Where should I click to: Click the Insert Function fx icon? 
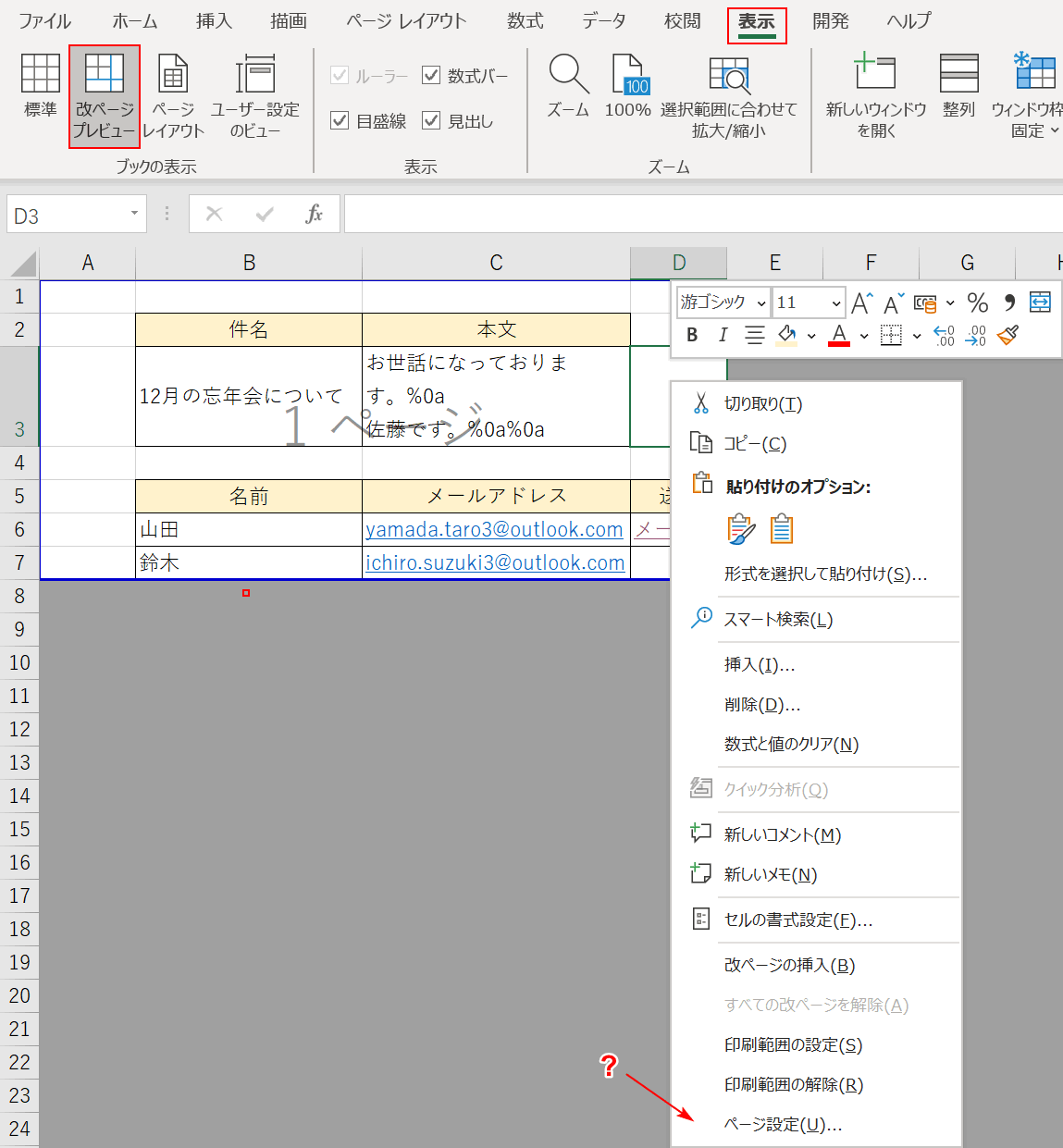314,215
